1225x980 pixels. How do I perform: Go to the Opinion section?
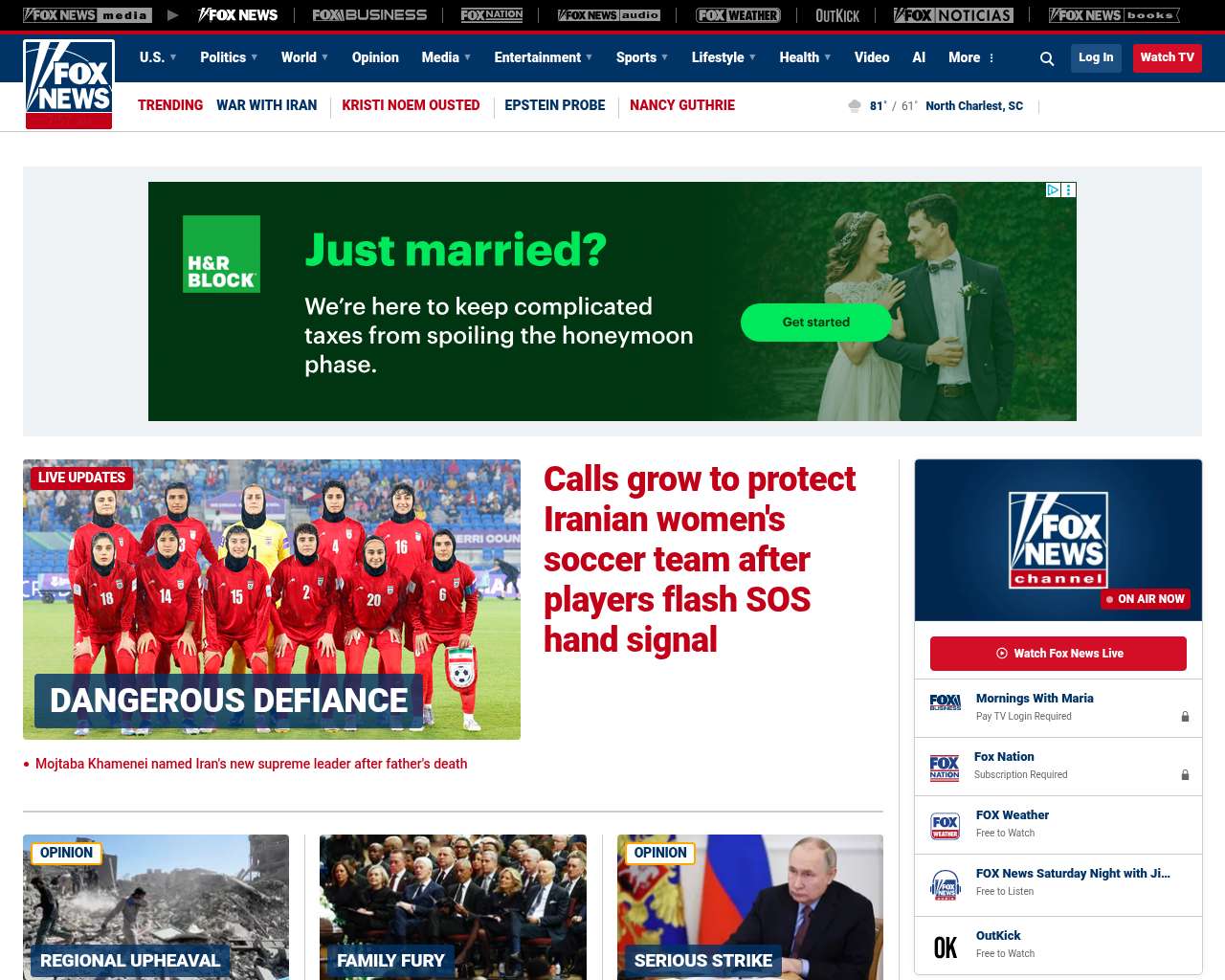pyautogui.click(x=375, y=57)
